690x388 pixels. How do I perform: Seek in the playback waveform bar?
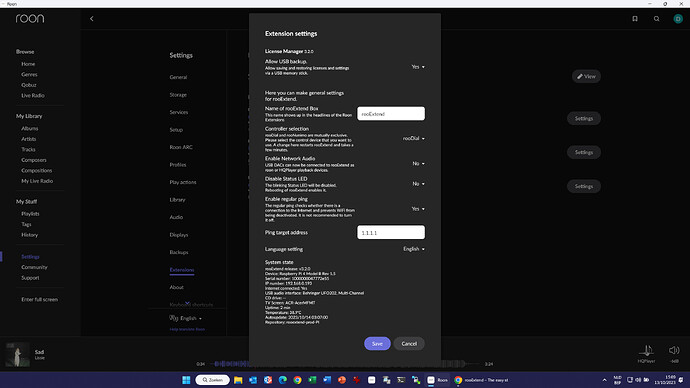click(x=344, y=364)
